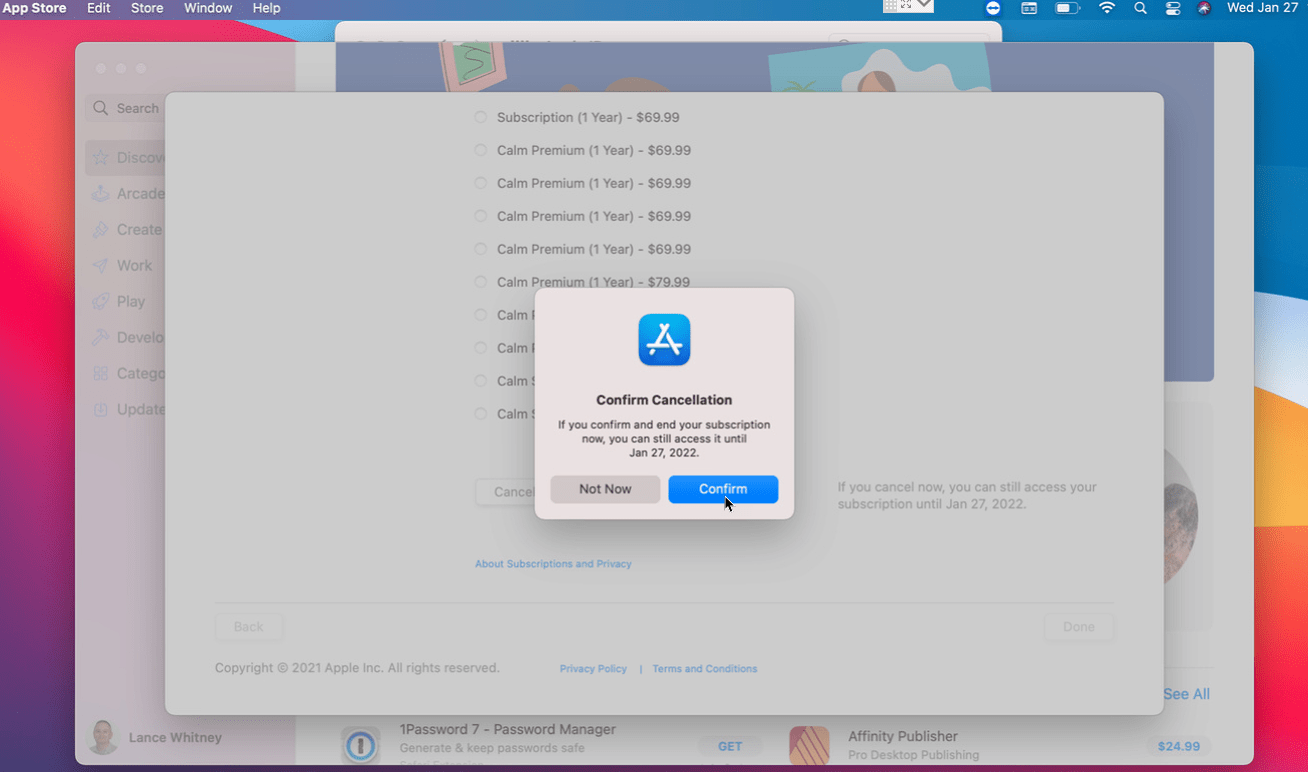
Task: Open the Develop hammer icon in sidebar
Action: click(x=100, y=337)
